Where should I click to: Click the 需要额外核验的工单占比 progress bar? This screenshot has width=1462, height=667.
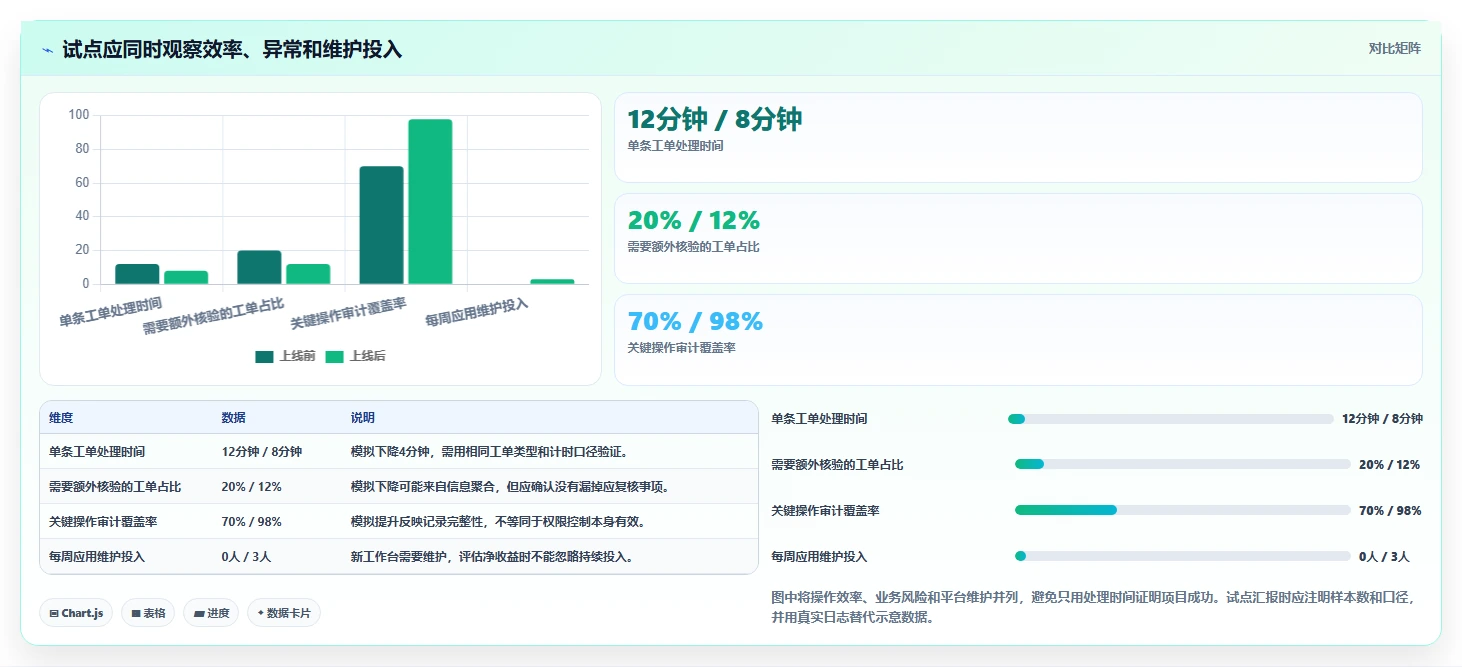click(x=1183, y=464)
